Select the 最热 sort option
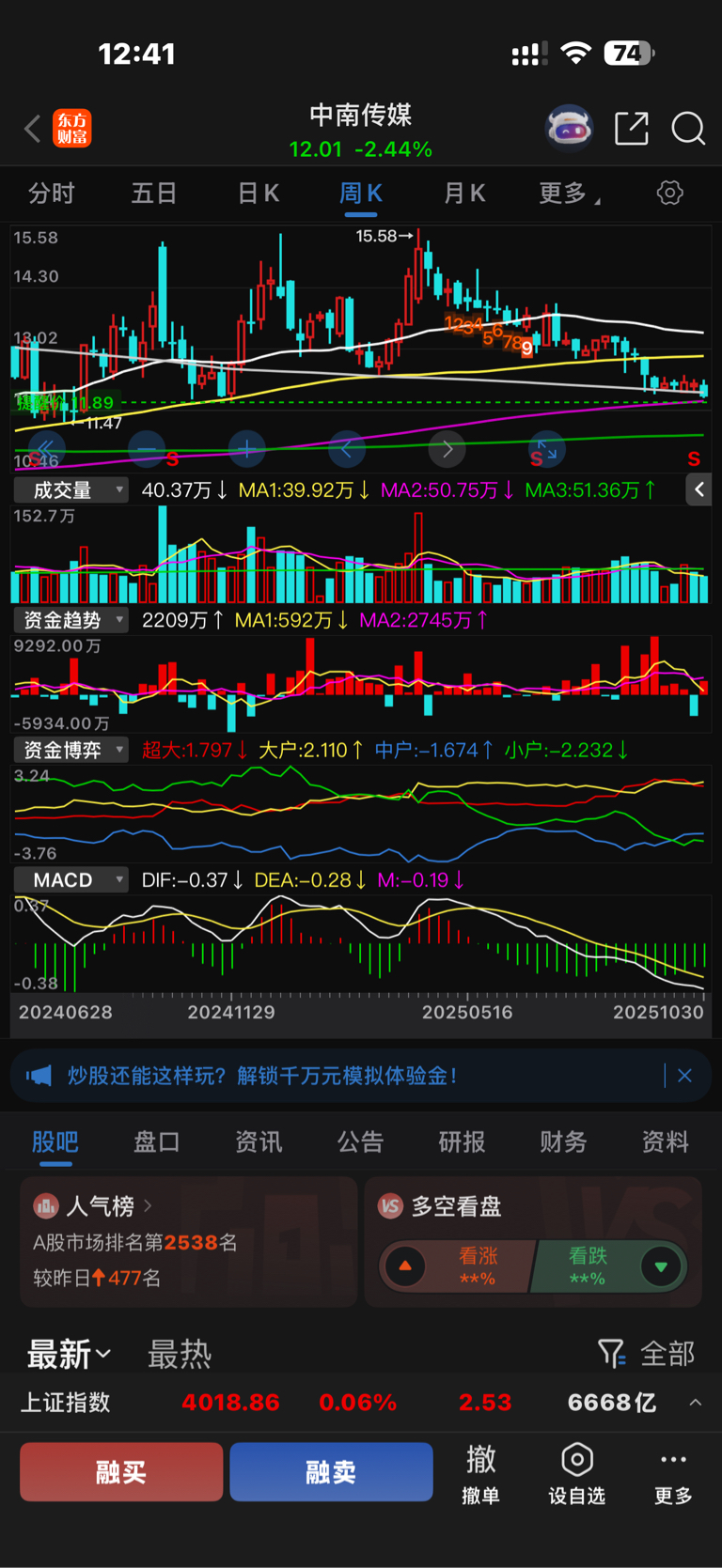Screen dimensions: 722x1568 coord(180,1354)
